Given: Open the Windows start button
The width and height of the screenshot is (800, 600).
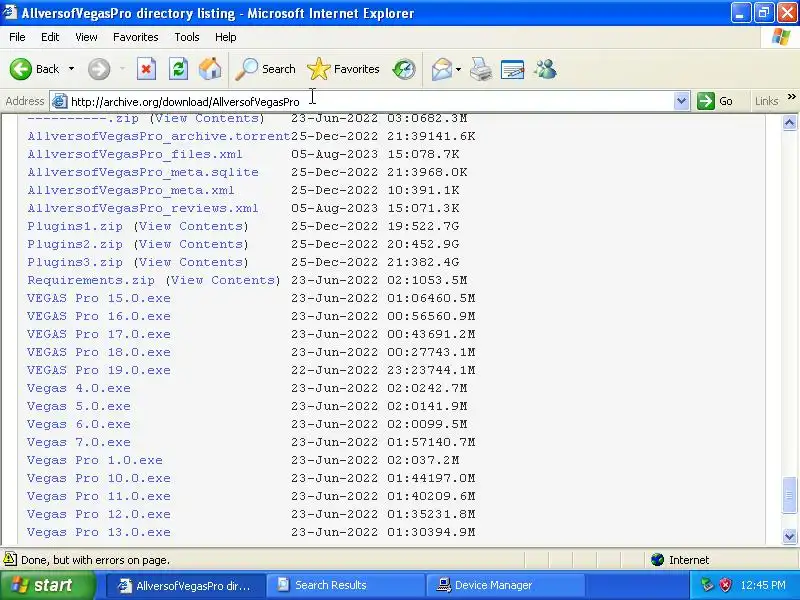Looking at the screenshot, I should (x=47, y=585).
